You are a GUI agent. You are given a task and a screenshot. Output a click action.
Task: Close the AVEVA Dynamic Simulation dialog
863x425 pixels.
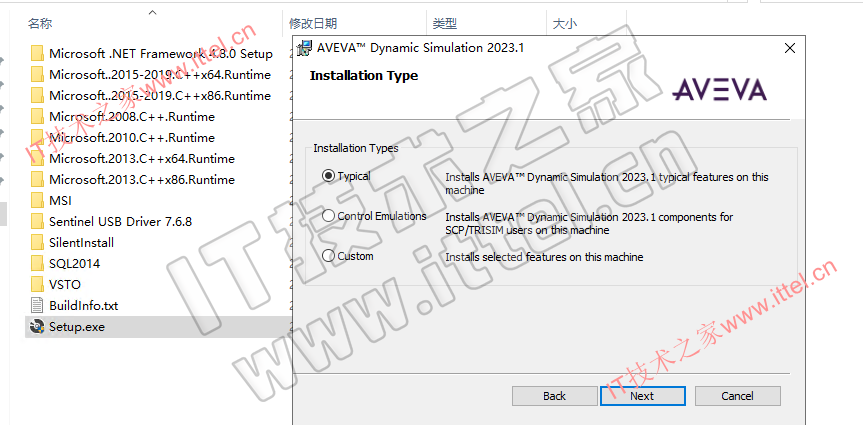pyautogui.click(x=790, y=48)
